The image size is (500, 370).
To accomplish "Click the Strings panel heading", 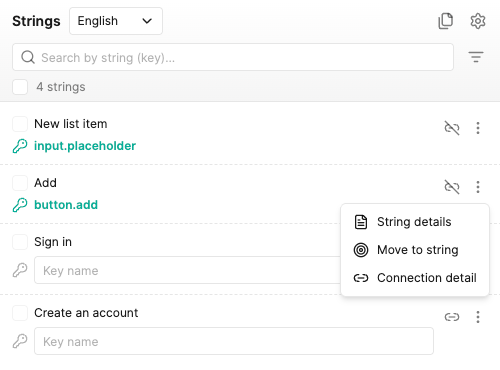I will click(36, 21).
